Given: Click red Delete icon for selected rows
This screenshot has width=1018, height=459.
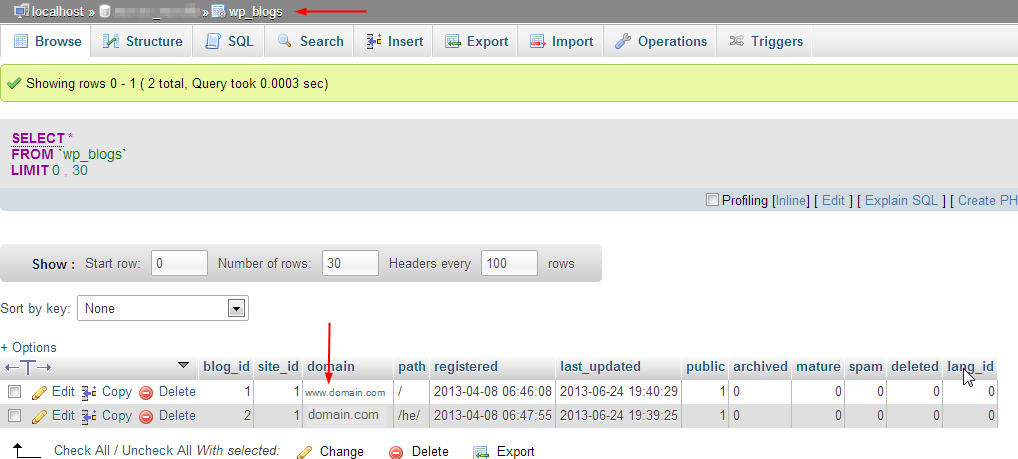Looking at the screenshot, I should pos(397,451).
